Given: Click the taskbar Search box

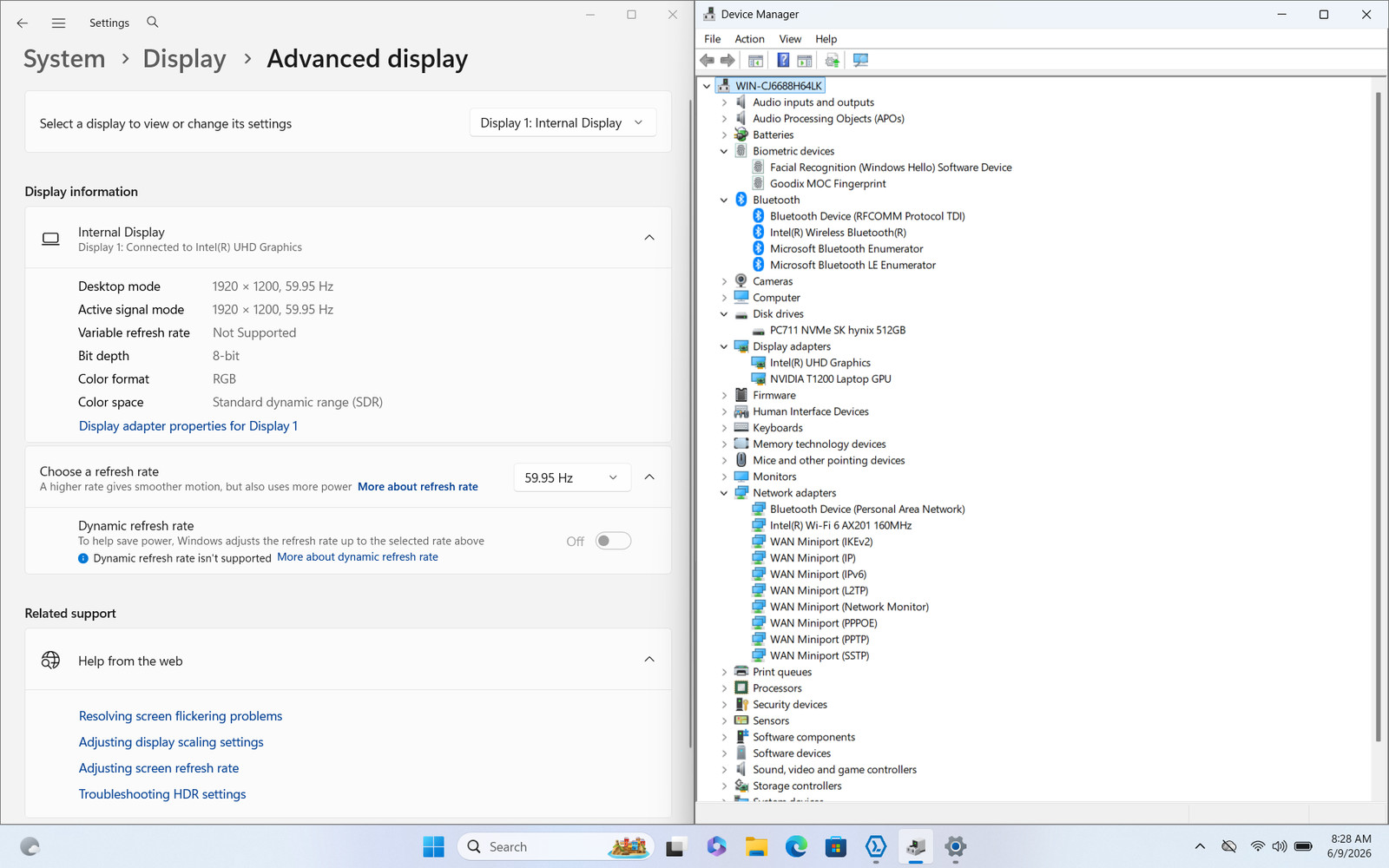Looking at the screenshot, I should pos(556,846).
